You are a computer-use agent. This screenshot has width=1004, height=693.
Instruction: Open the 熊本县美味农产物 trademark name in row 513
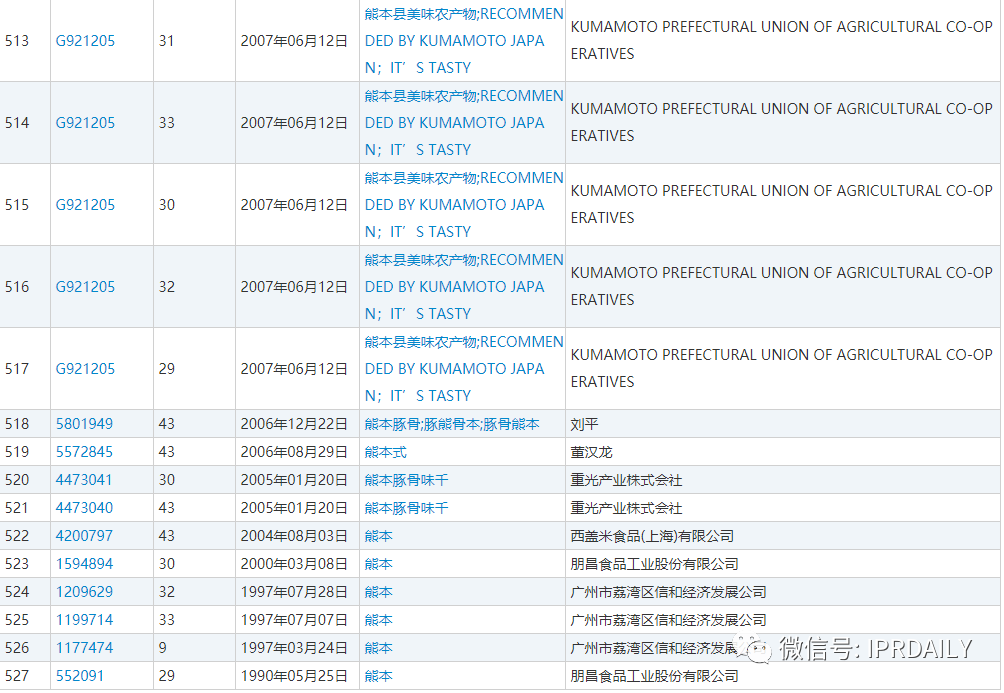[x=464, y=41]
